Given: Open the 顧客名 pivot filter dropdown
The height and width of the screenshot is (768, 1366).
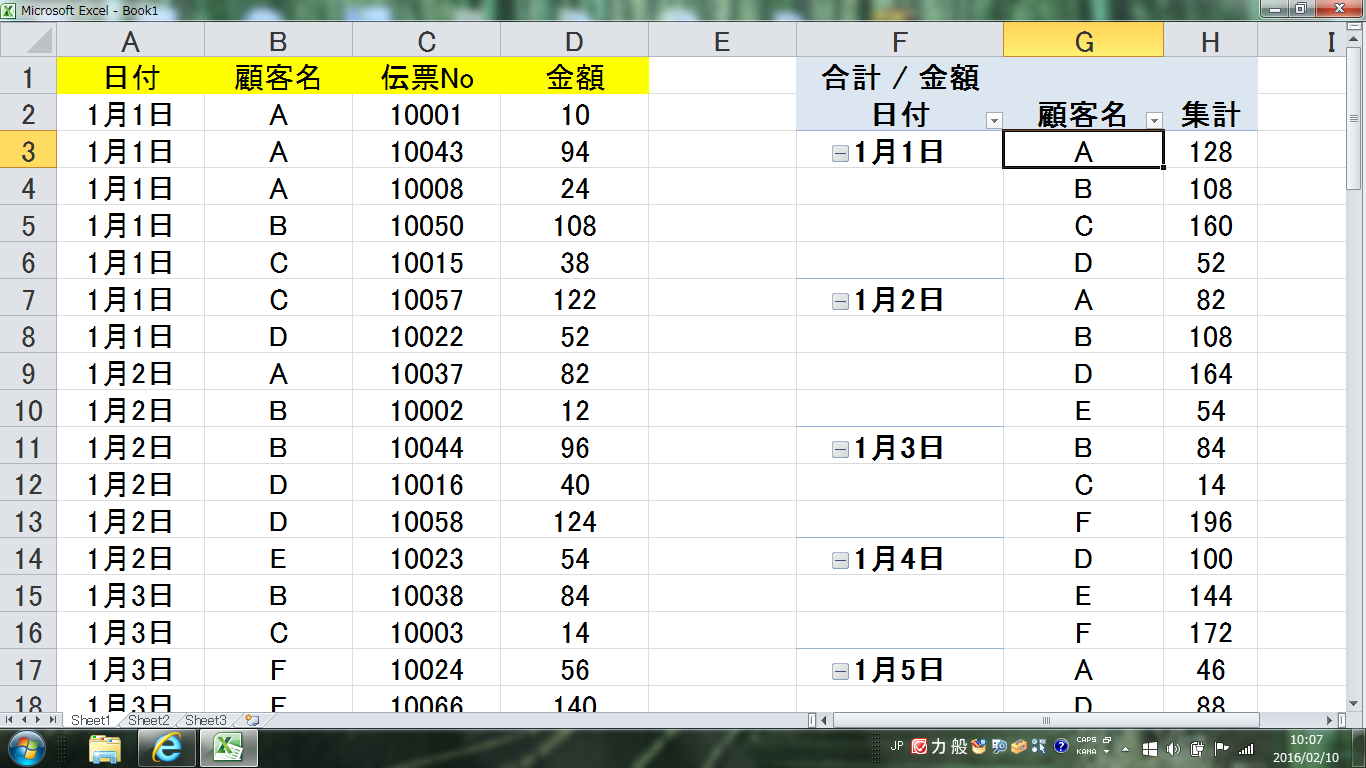Looking at the screenshot, I should [x=1154, y=120].
